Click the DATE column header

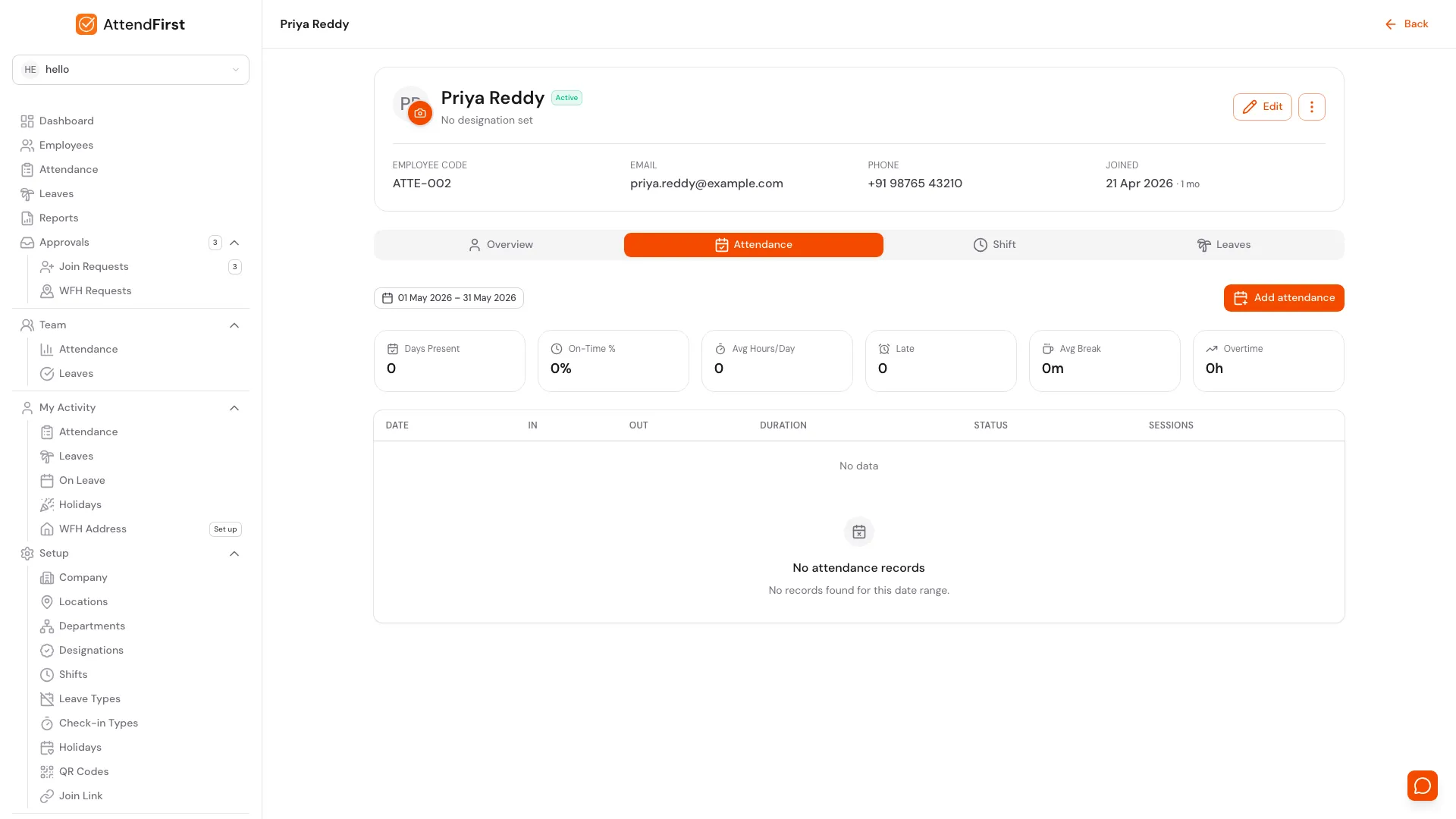coord(397,425)
